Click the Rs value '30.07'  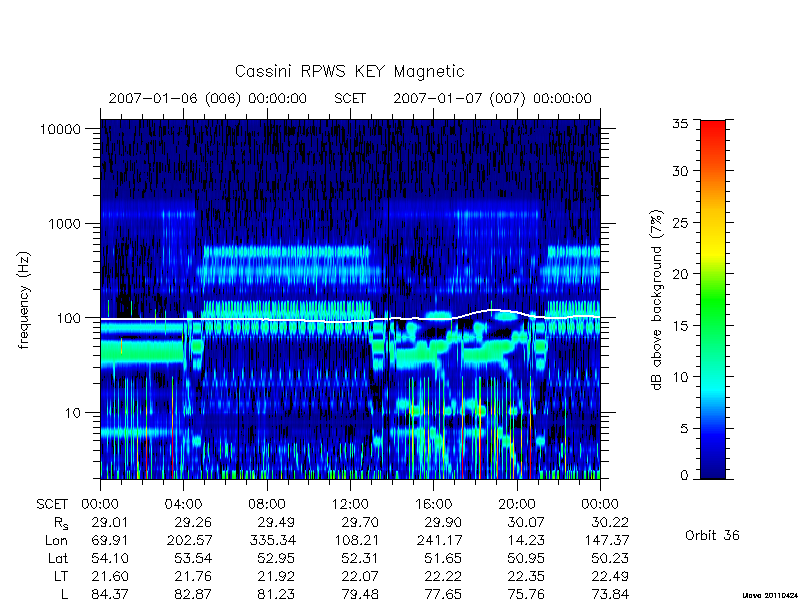[526, 522]
